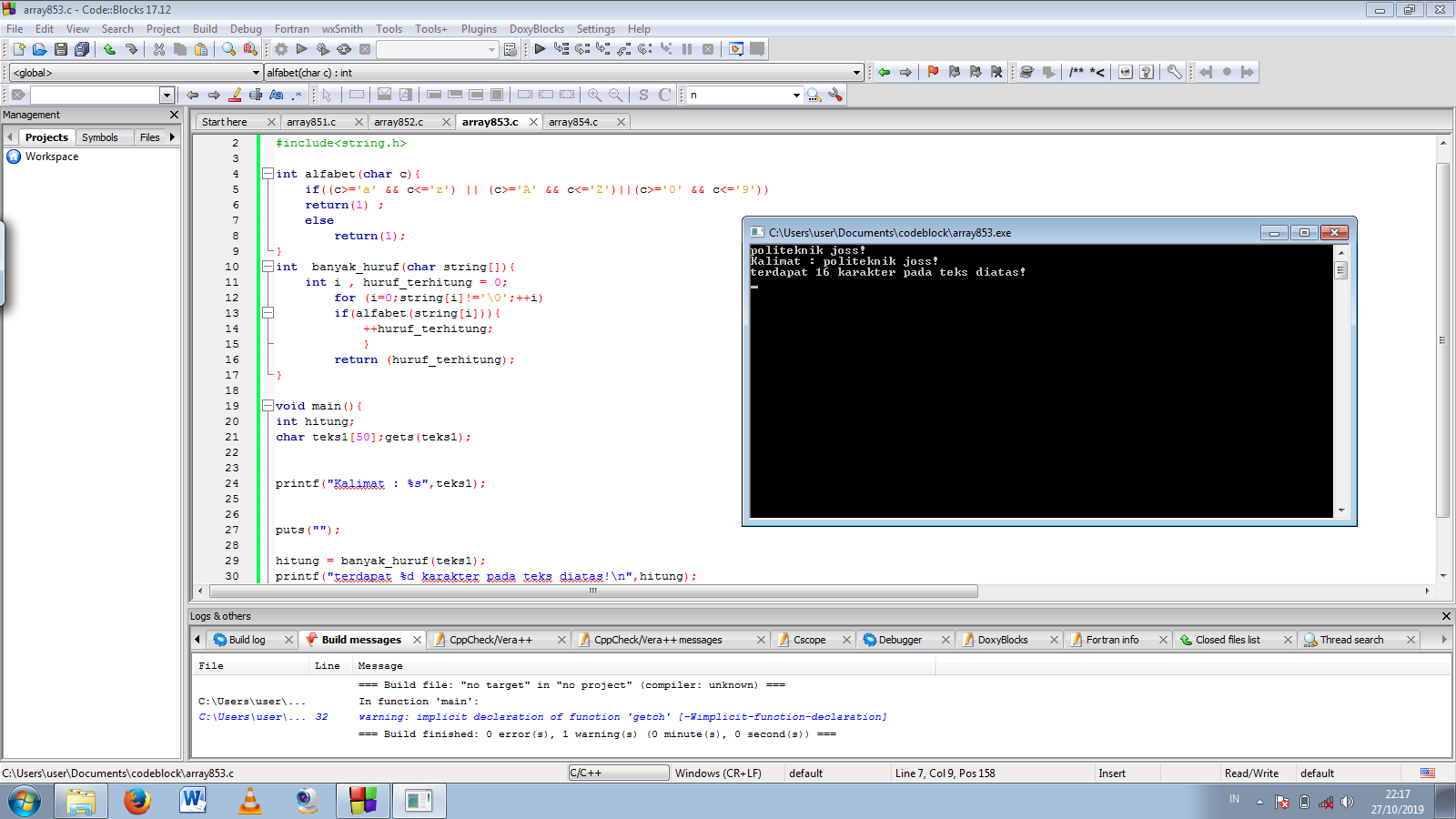Click the zoom in magnifier icon

(594, 95)
